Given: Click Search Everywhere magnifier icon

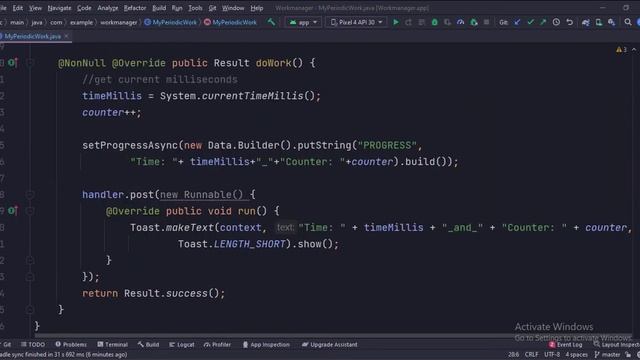Looking at the screenshot, I should pyautogui.click(x=628, y=22).
